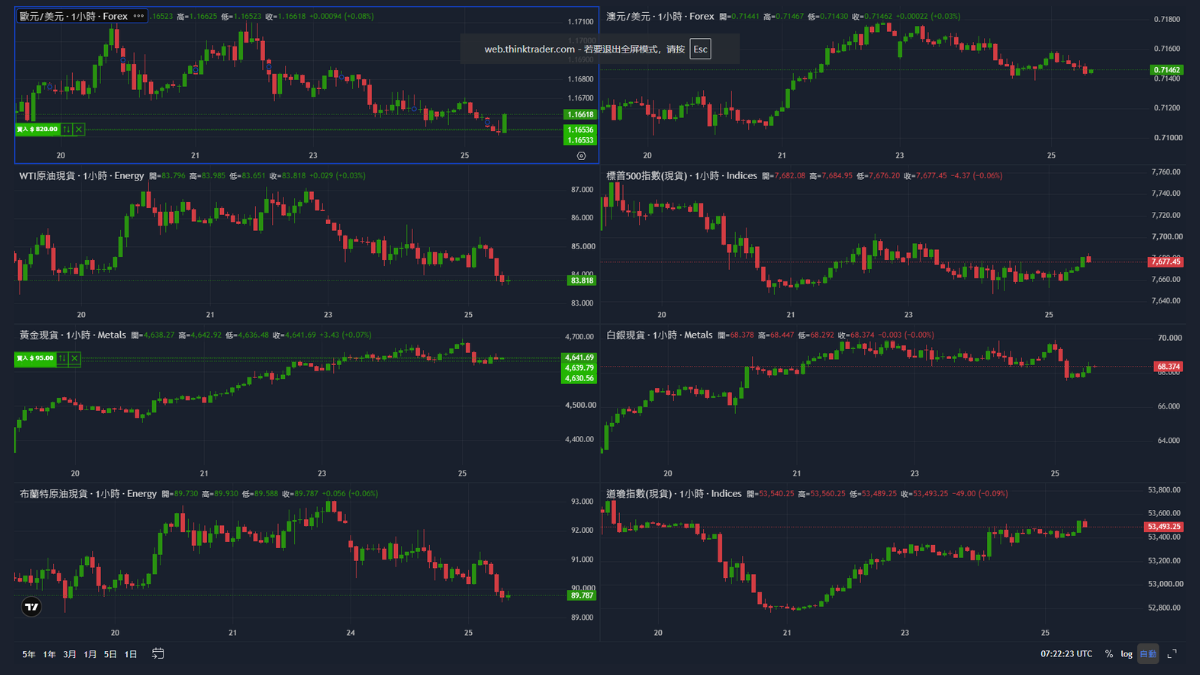Click Brent current price label 89.787
This screenshot has height=675, width=1200.
click(581, 596)
